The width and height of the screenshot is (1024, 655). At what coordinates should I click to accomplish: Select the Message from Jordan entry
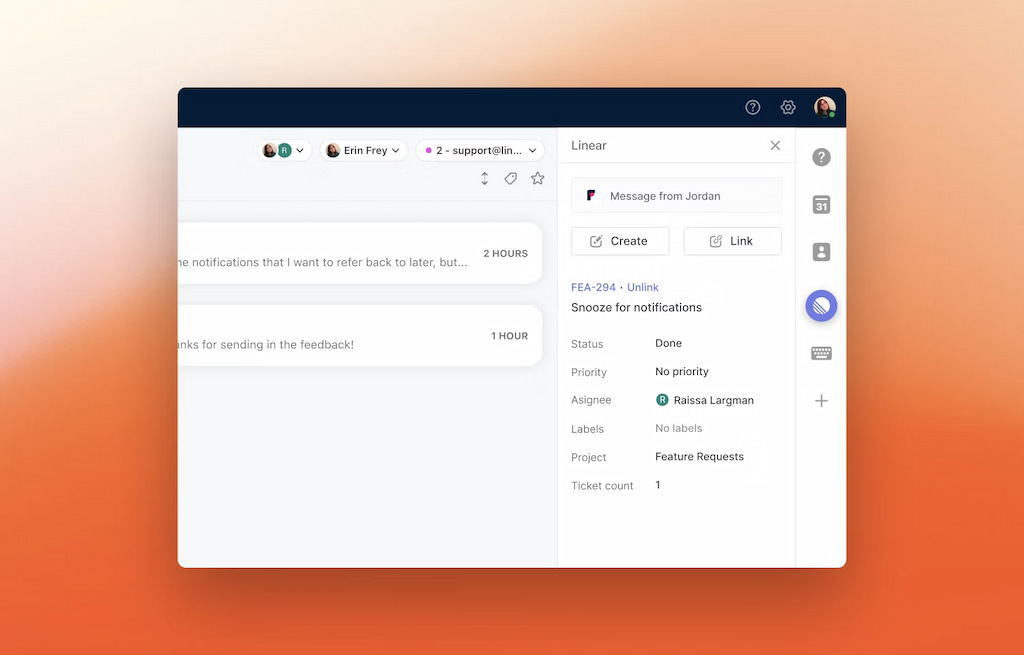(x=676, y=195)
